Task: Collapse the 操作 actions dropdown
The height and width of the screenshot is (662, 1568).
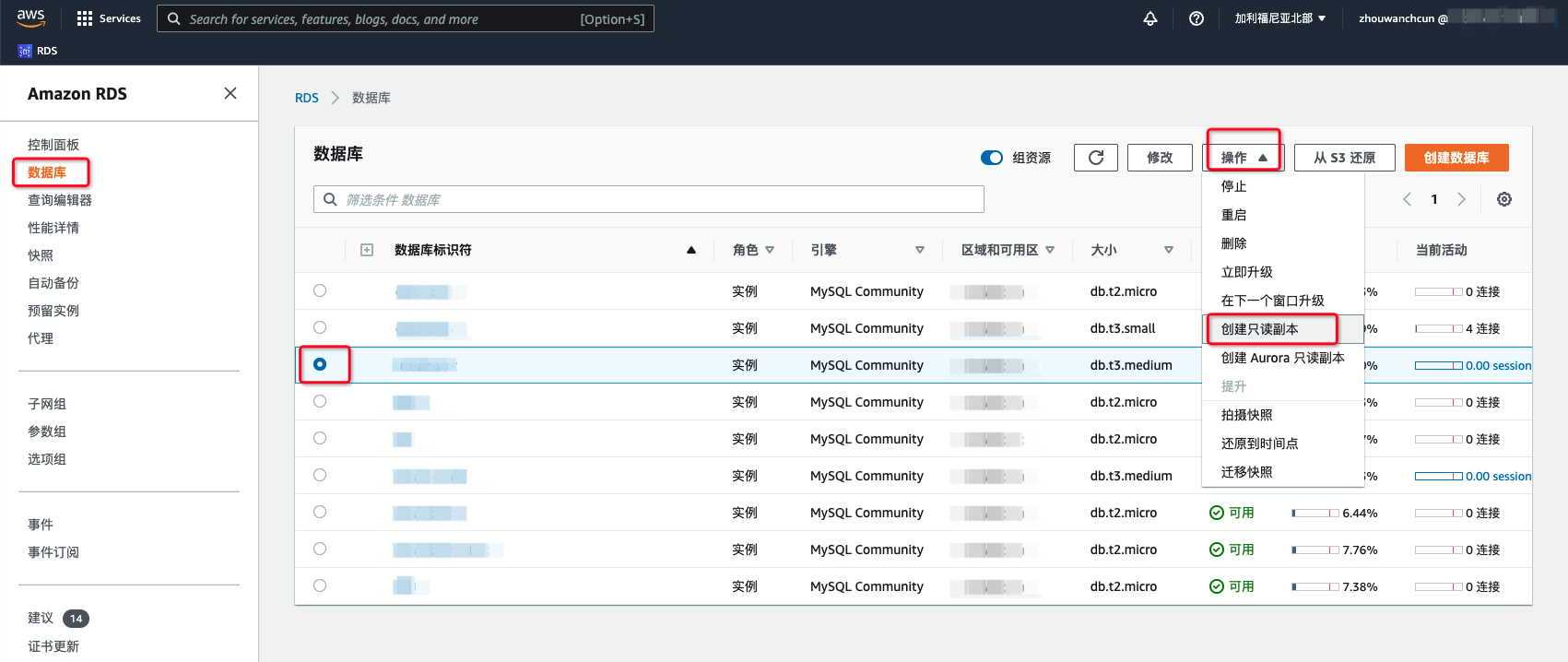Action: tap(1244, 158)
